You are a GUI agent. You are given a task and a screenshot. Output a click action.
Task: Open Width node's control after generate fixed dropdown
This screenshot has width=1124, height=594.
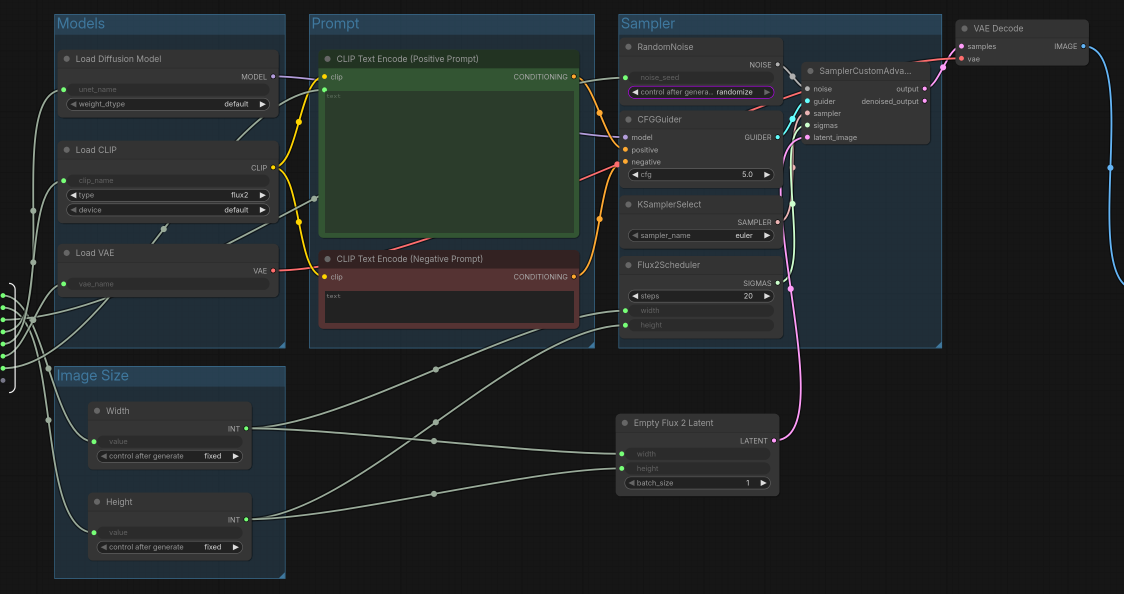click(169, 456)
